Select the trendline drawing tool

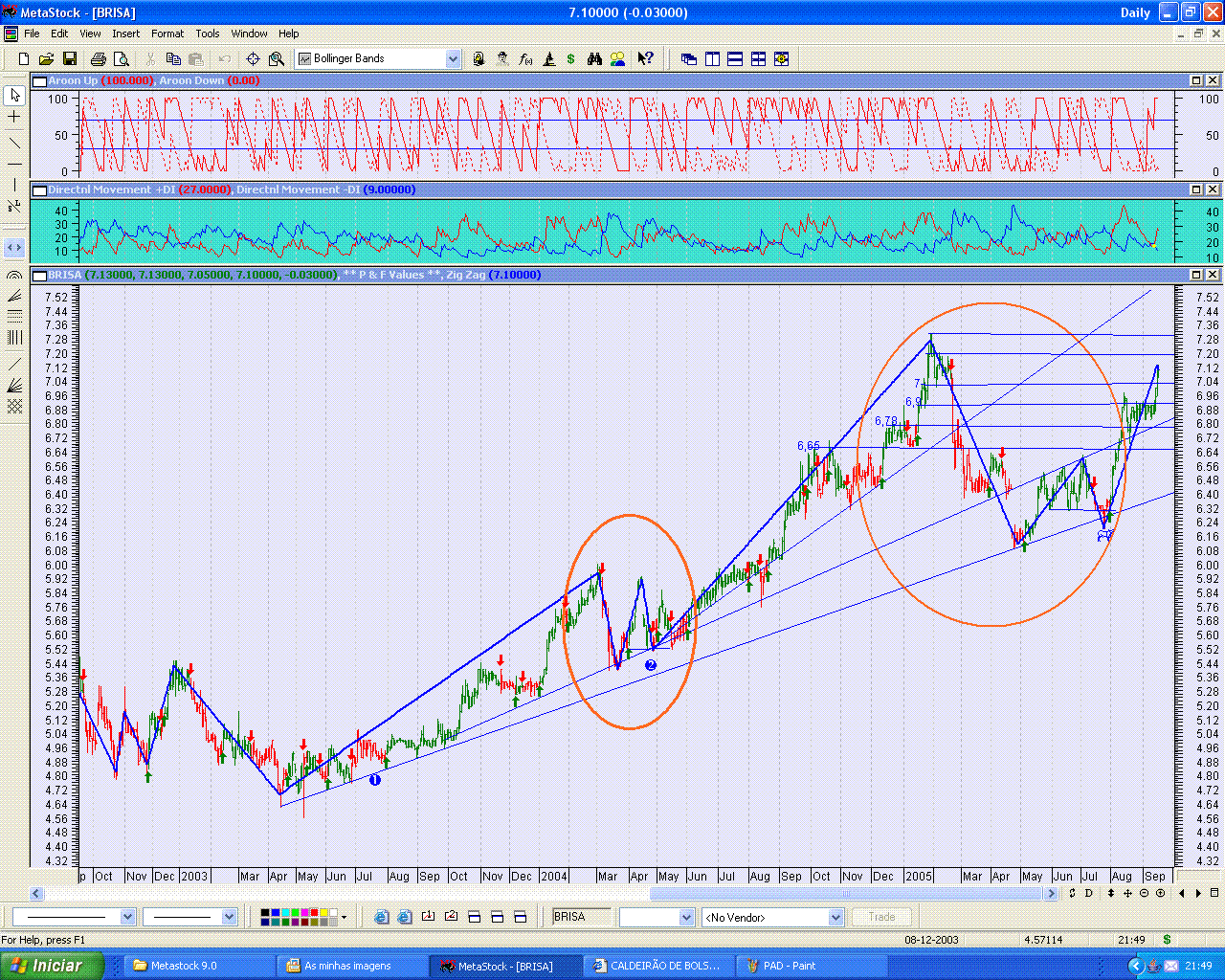(x=14, y=142)
